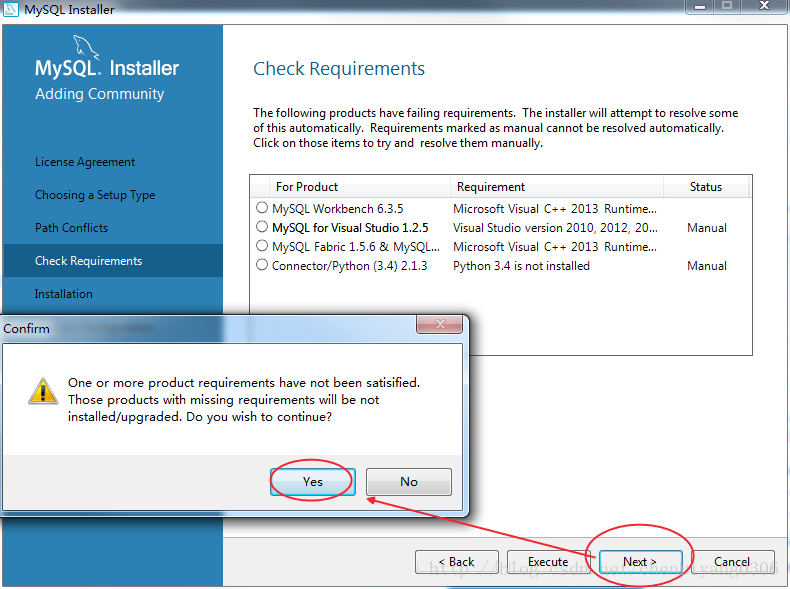The height and width of the screenshot is (589, 790).
Task: Click the MySQL dolphin logo
Action: [x=86, y=47]
